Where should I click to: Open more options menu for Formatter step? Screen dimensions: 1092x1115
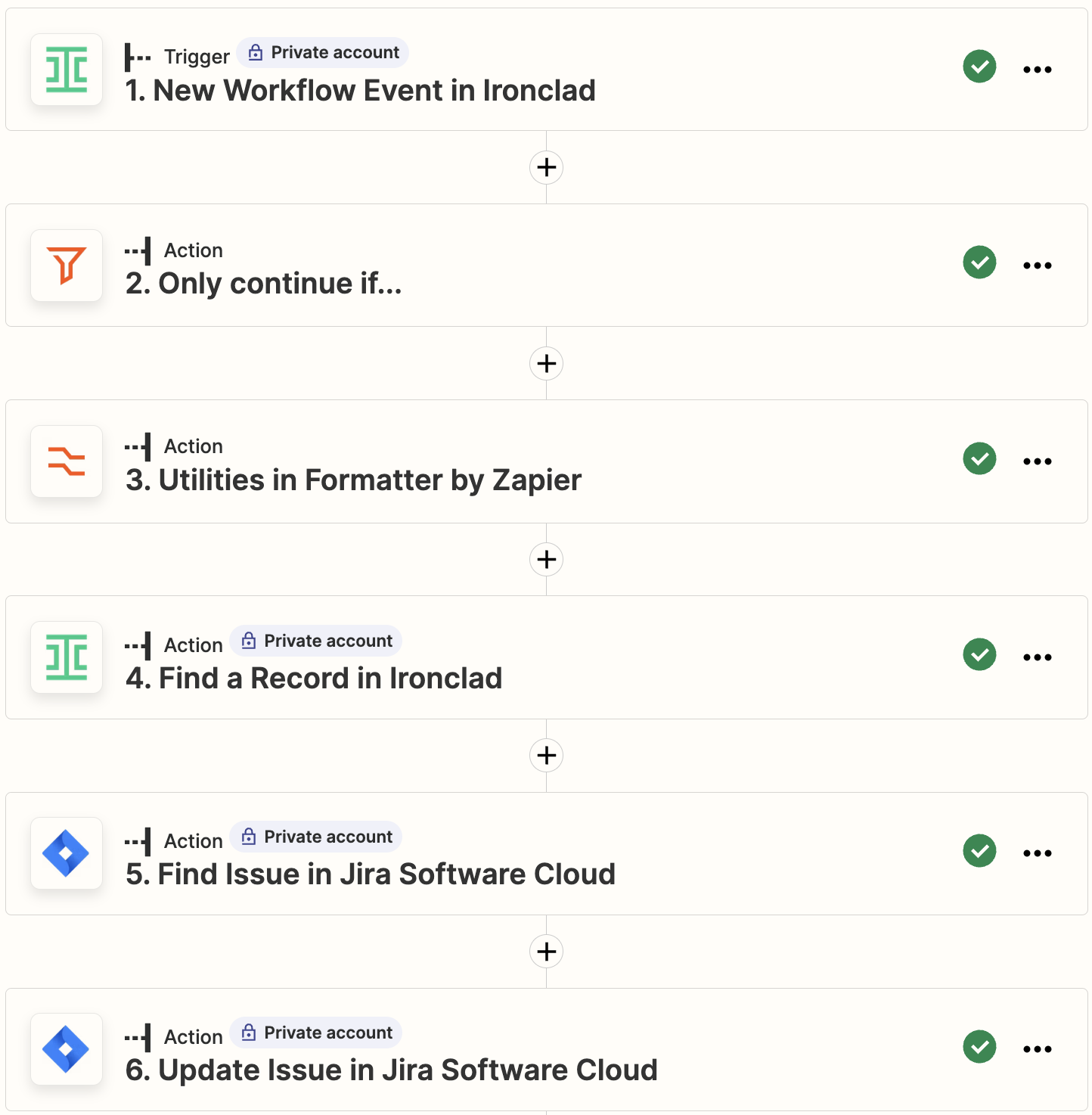1038,461
